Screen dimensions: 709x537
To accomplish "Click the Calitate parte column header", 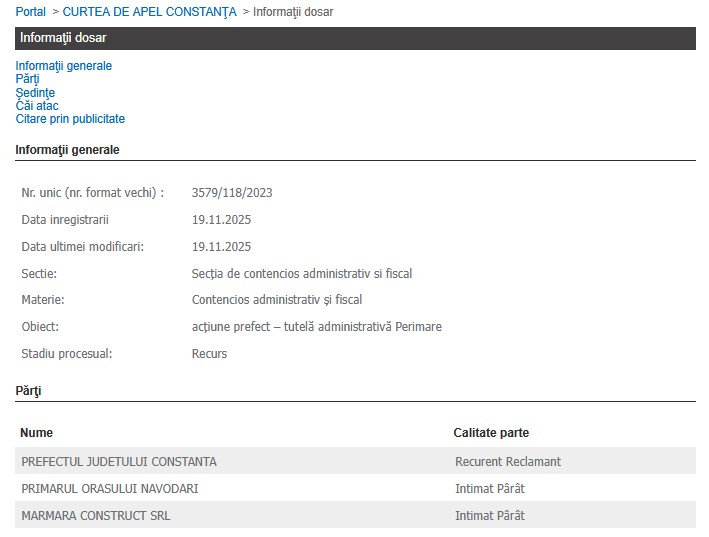I will tap(491, 433).
